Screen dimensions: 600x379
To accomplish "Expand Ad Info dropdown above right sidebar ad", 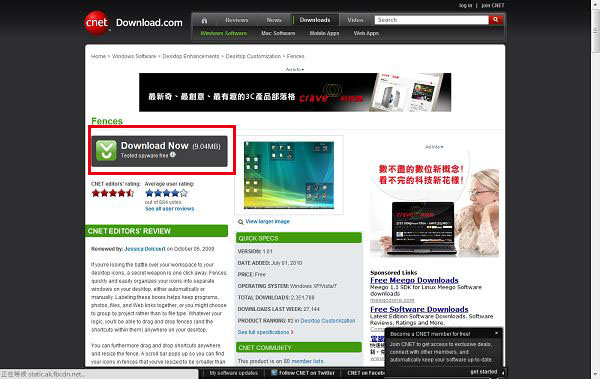I will pos(434,147).
